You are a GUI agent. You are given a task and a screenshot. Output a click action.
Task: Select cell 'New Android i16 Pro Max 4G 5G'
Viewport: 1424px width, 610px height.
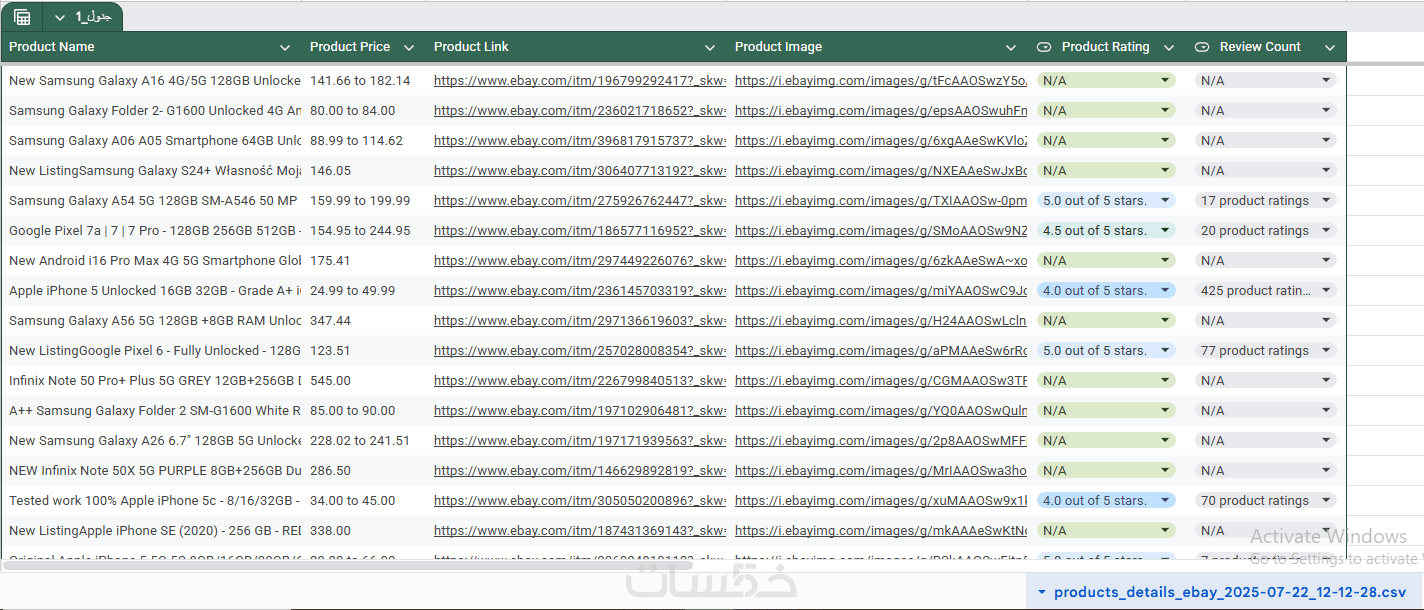(154, 261)
